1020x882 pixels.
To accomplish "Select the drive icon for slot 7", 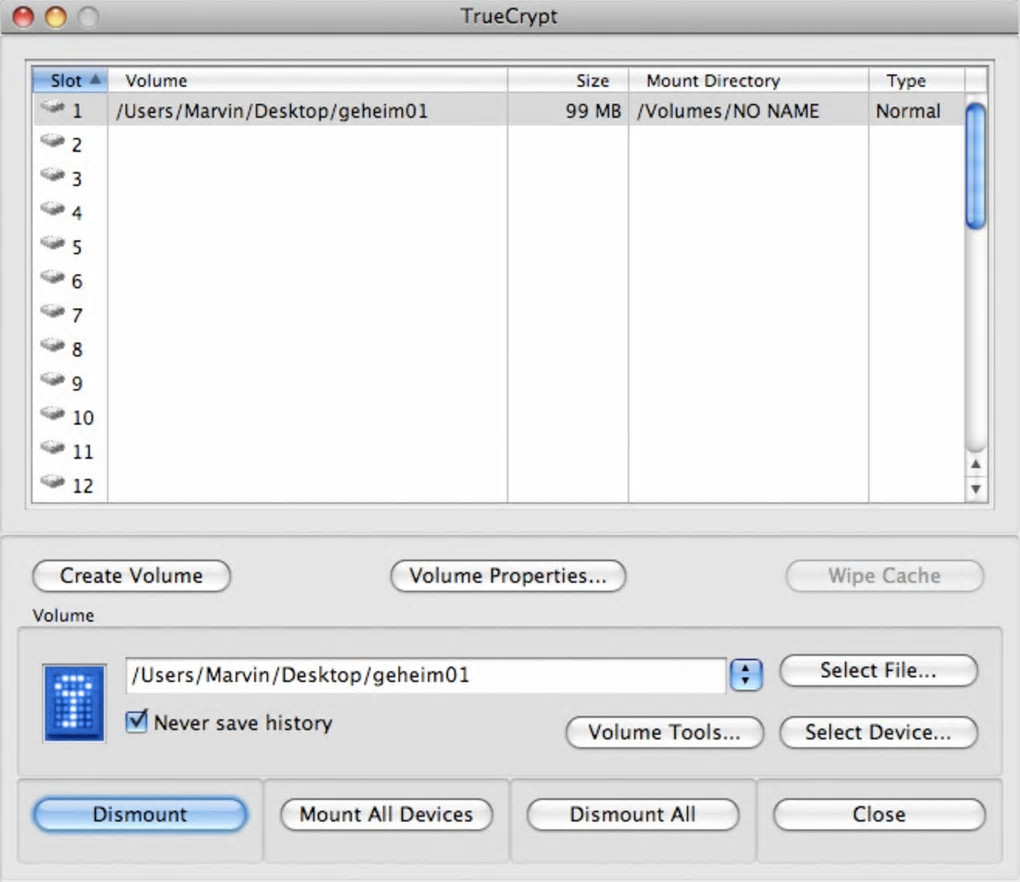I will tap(52, 311).
